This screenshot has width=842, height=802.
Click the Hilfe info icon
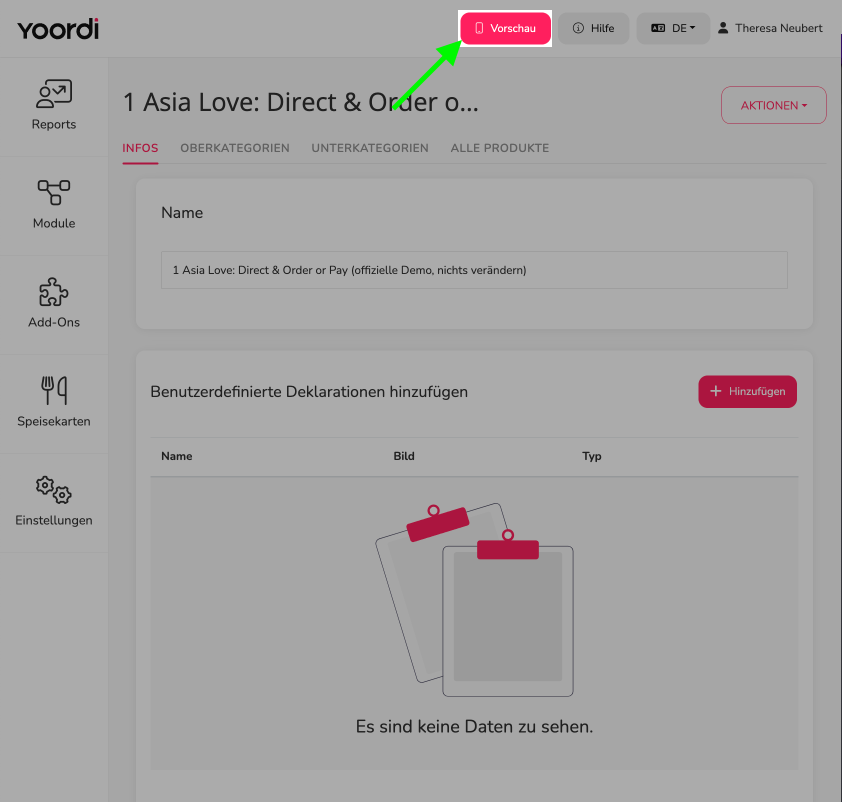[x=578, y=28]
